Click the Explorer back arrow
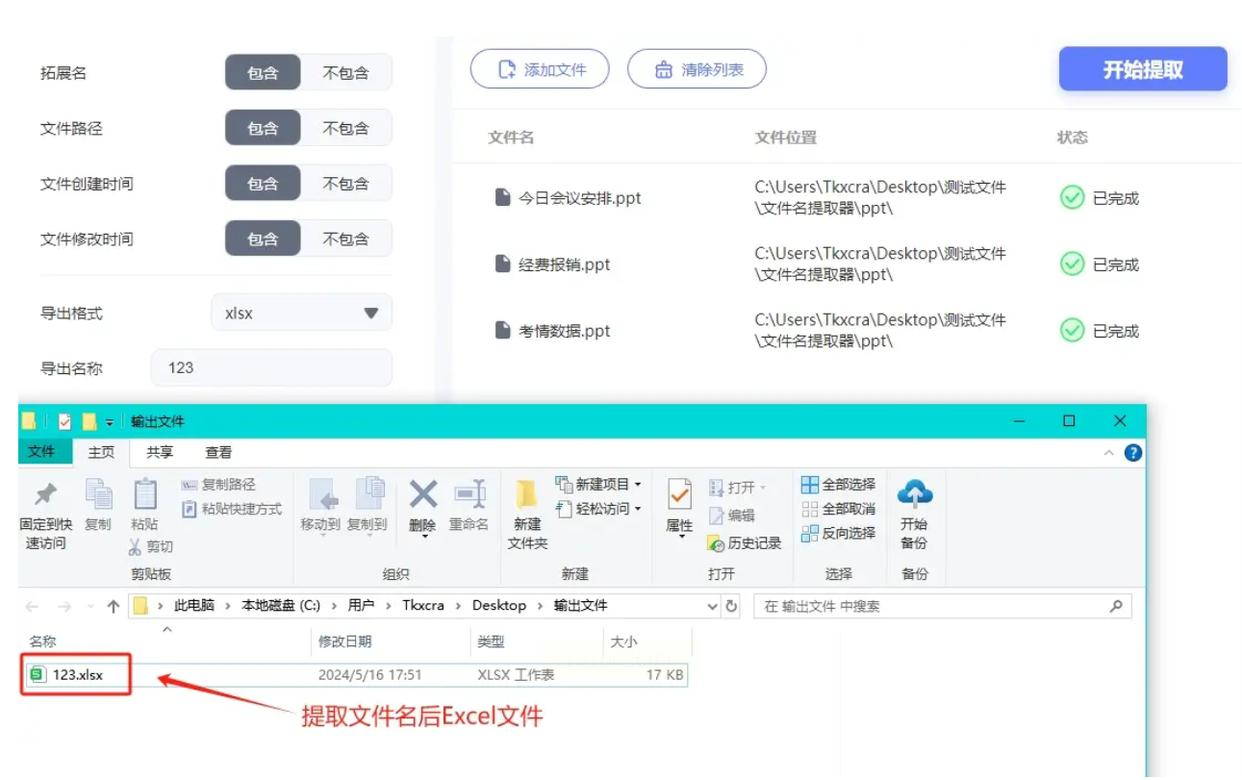 pos(32,606)
